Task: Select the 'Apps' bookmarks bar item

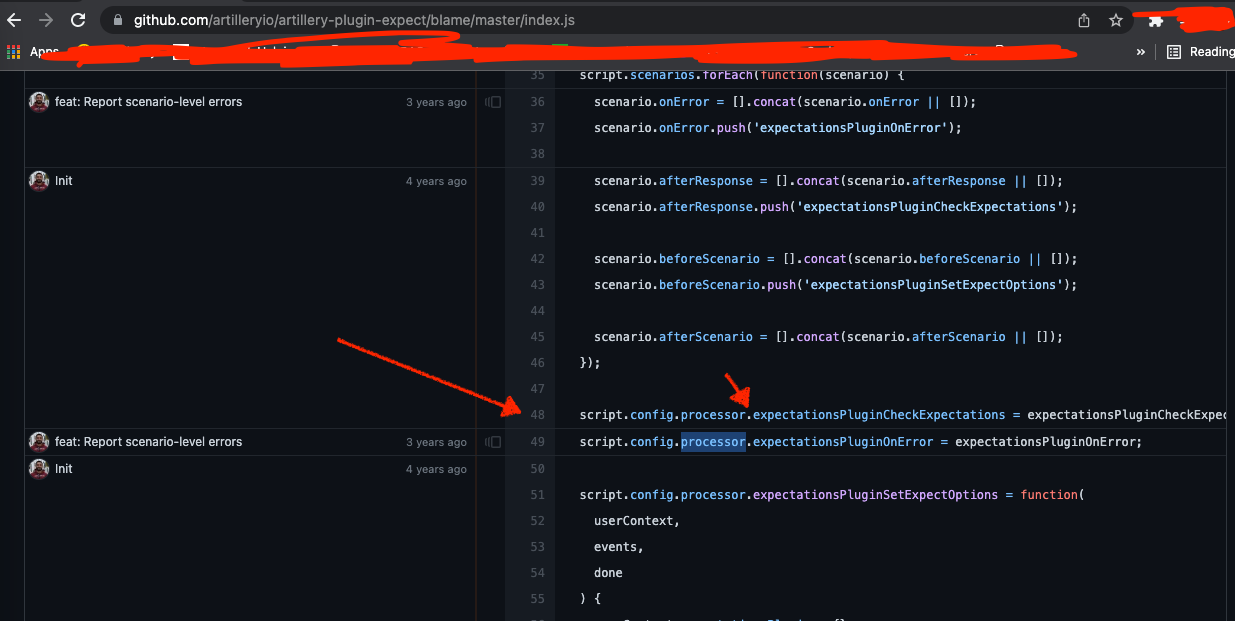Action: click(x=43, y=51)
